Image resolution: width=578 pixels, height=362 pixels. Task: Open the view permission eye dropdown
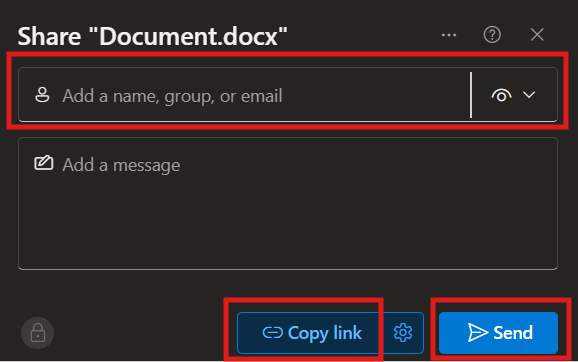point(514,95)
